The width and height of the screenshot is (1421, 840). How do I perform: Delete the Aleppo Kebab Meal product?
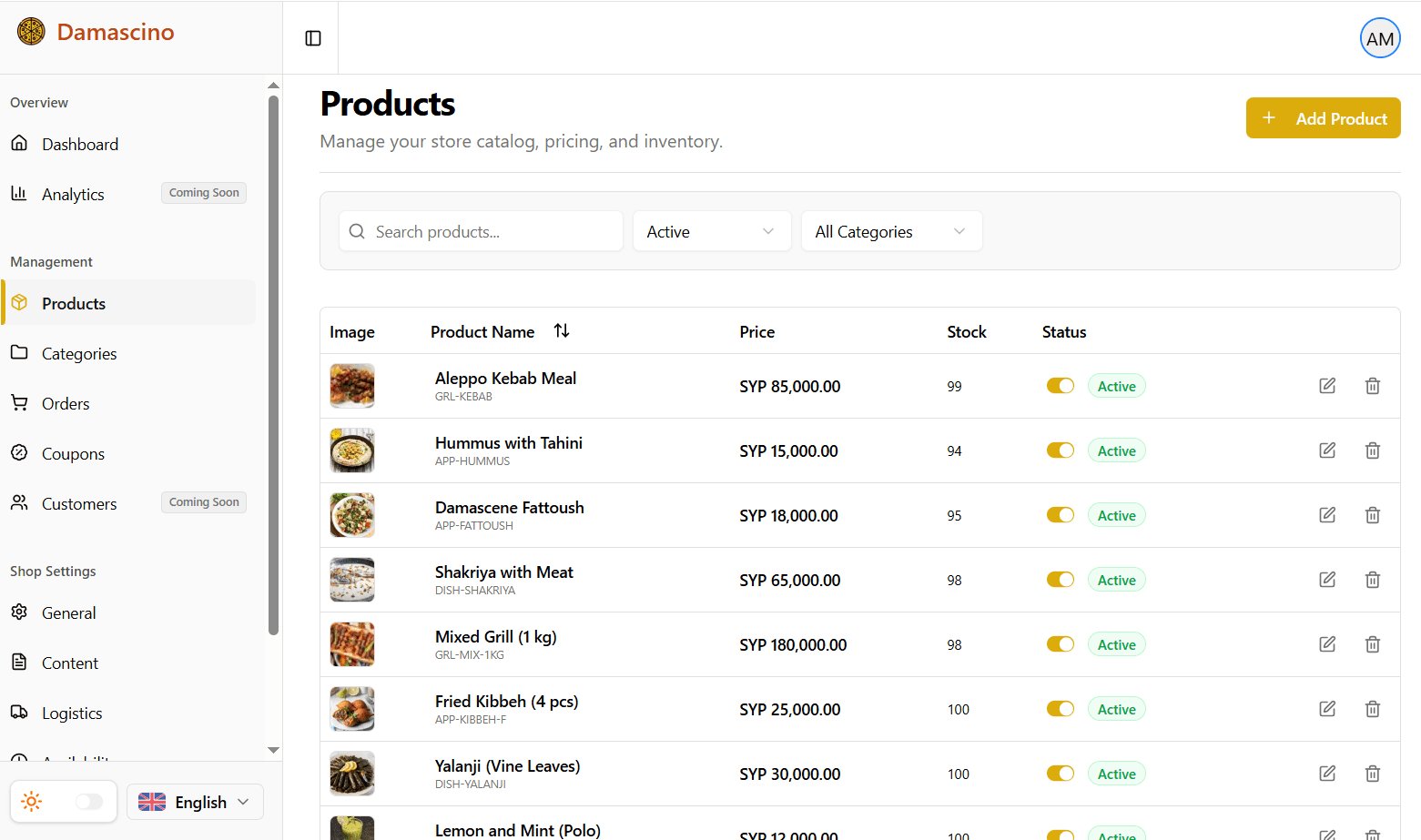(x=1373, y=386)
